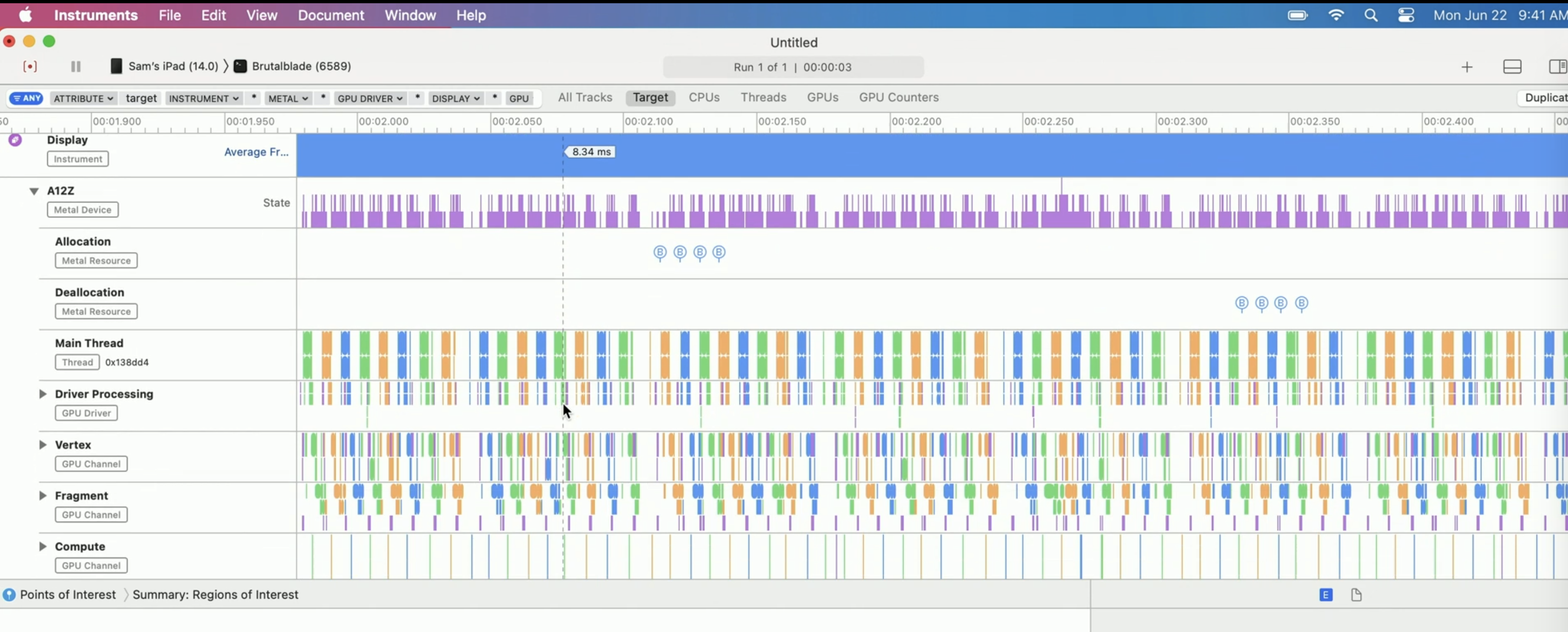Viewport: 1568px width, 632px height.
Task: Click the 8.34 ms frame time marker
Action: point(590,152)
